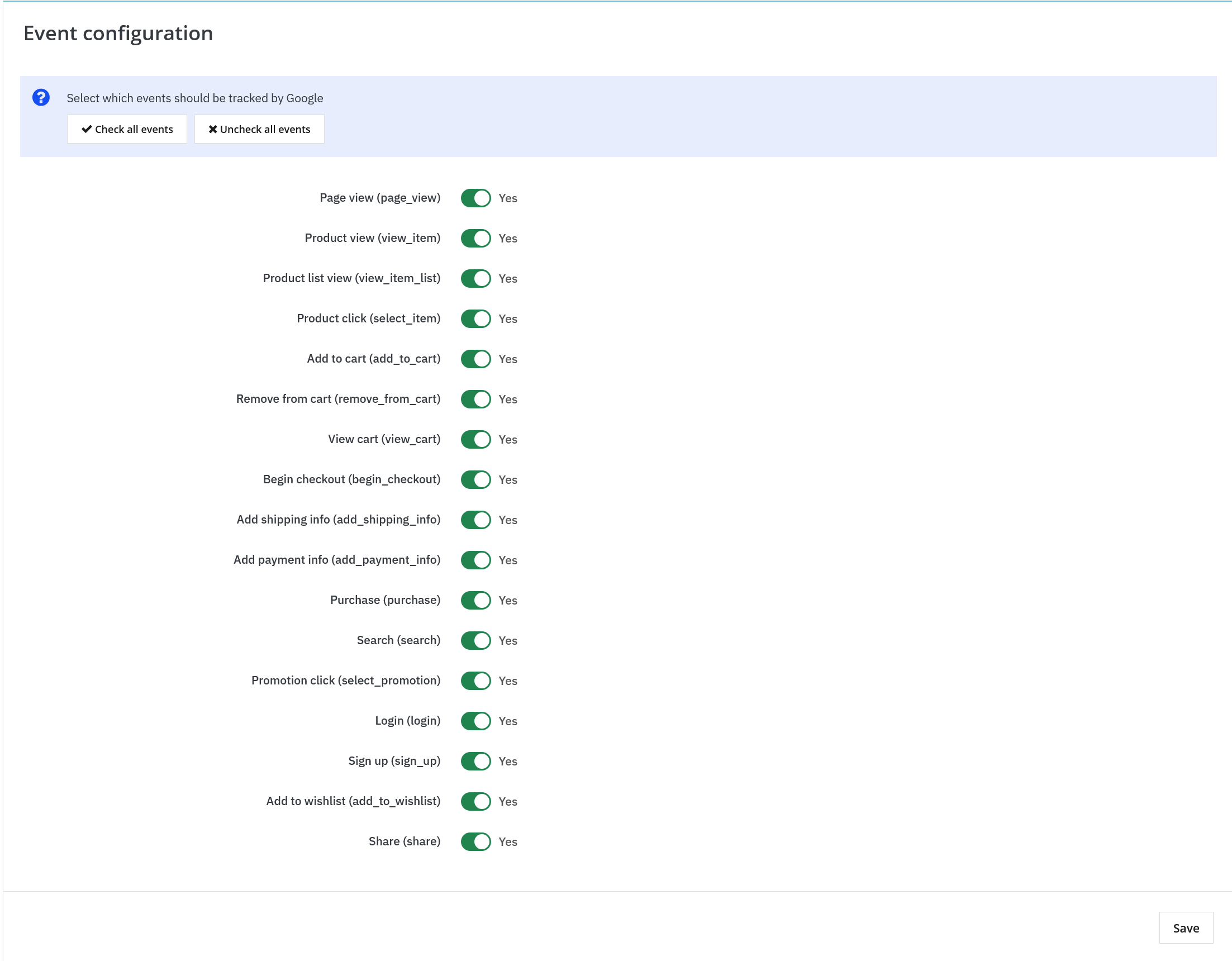Click the checkmark icon inside Check all events
The height and width of the screenshot is (961, 1232).
(x=86, y=129)
